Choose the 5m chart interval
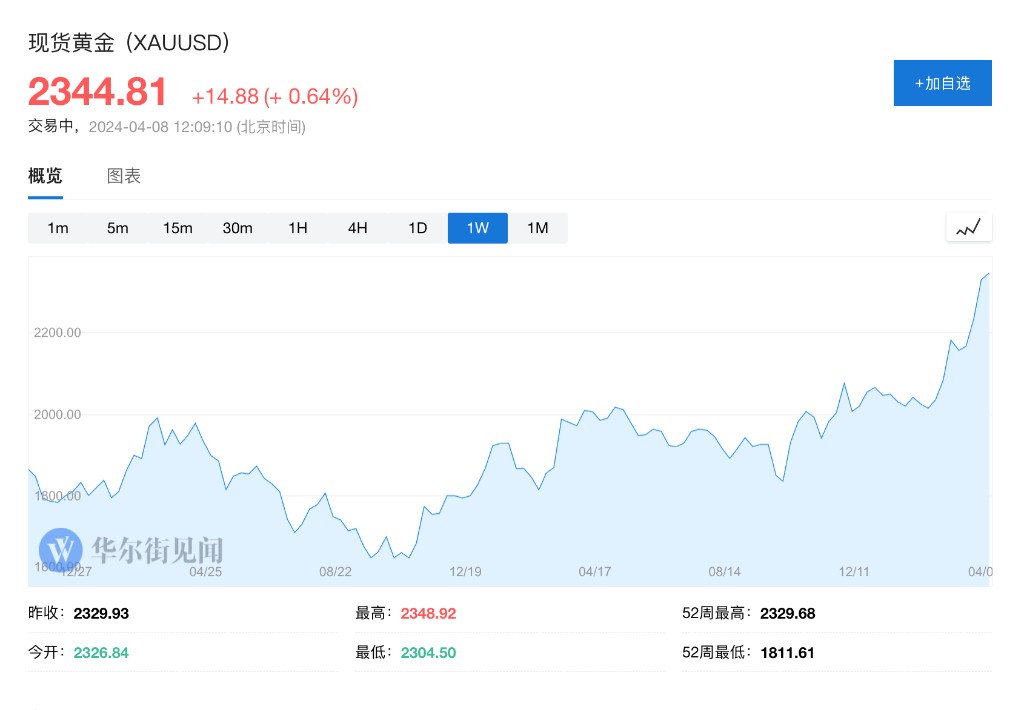Image resolution: width=1024 pixels, height=710 pixels. (118, 228)
